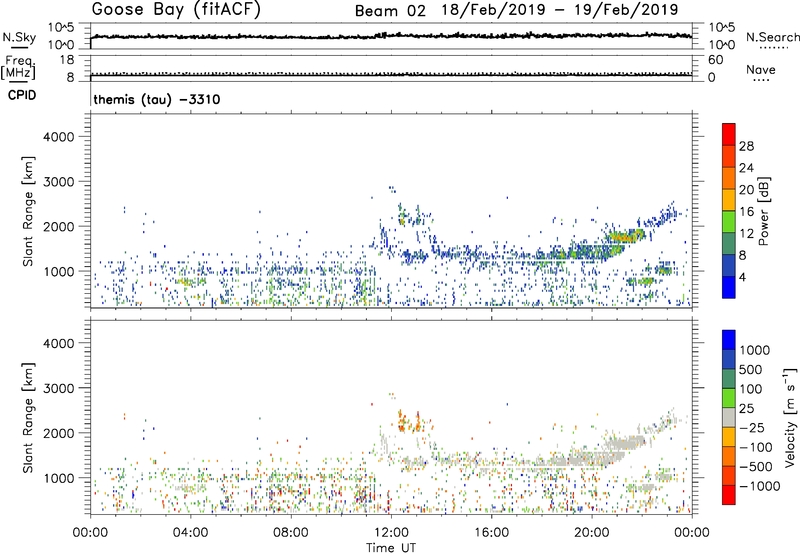
Task: Click the "Goose Bay (fitACF)" plot title
Action: (176, 10)
